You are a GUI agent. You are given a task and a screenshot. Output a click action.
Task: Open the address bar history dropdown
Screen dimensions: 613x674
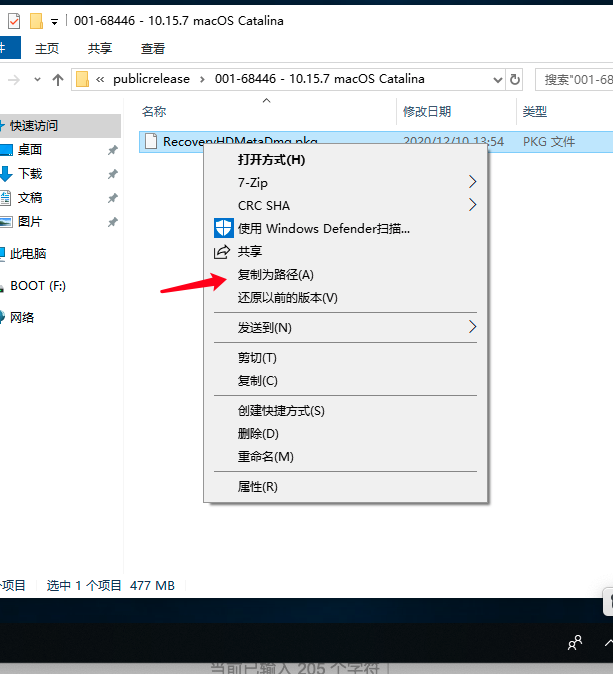tap(497, 80)
